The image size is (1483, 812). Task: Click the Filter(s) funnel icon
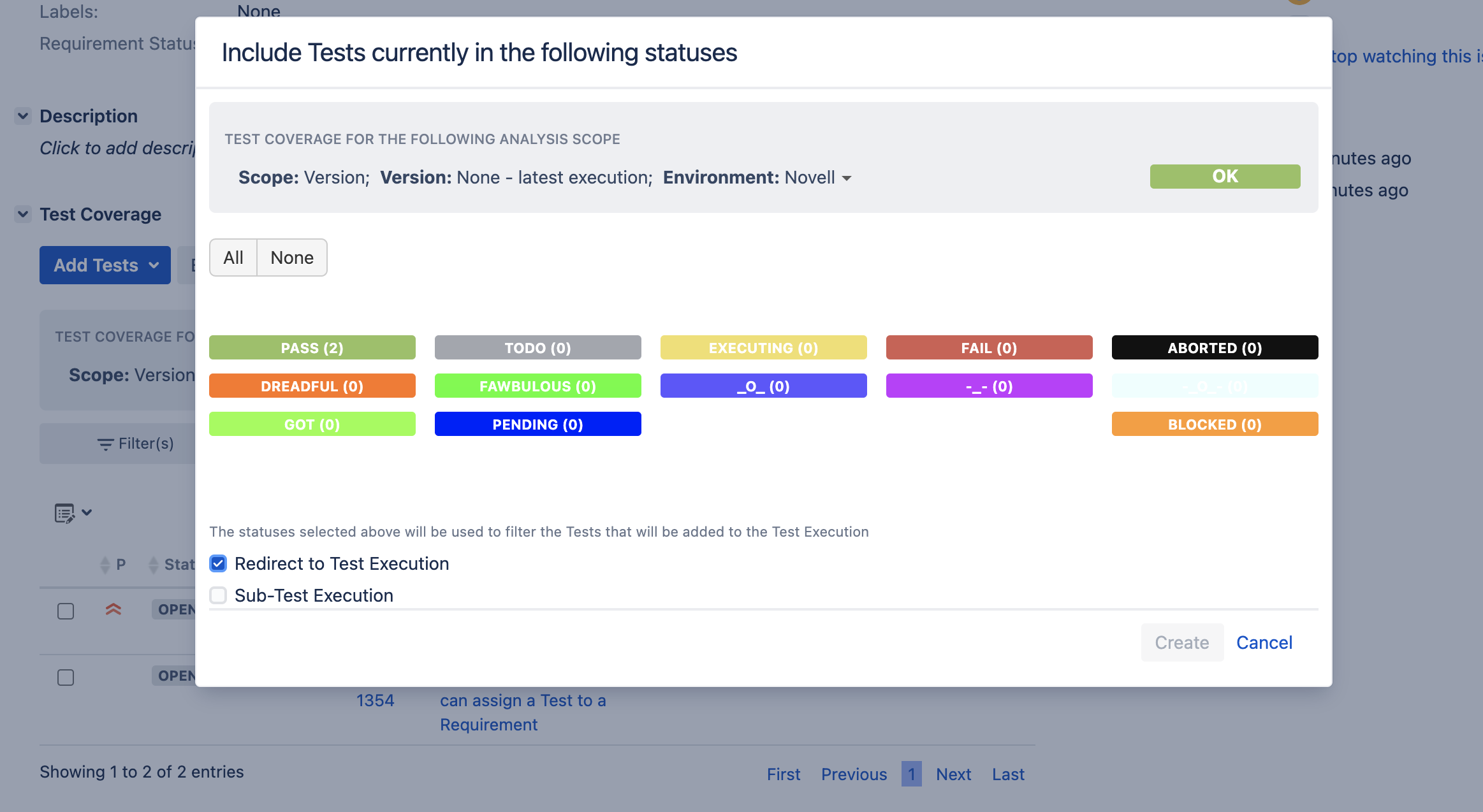pos(105,444)
